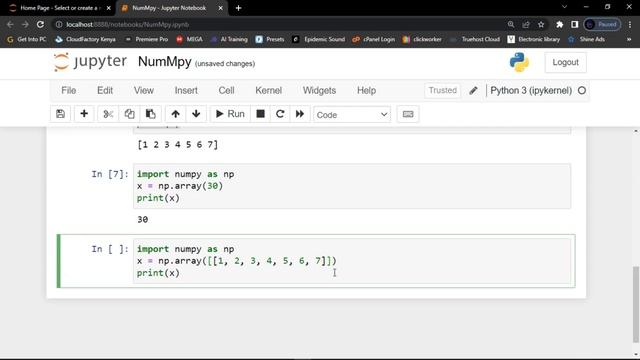
Task: Open the Widgets menu
Action: click(319, 91)
